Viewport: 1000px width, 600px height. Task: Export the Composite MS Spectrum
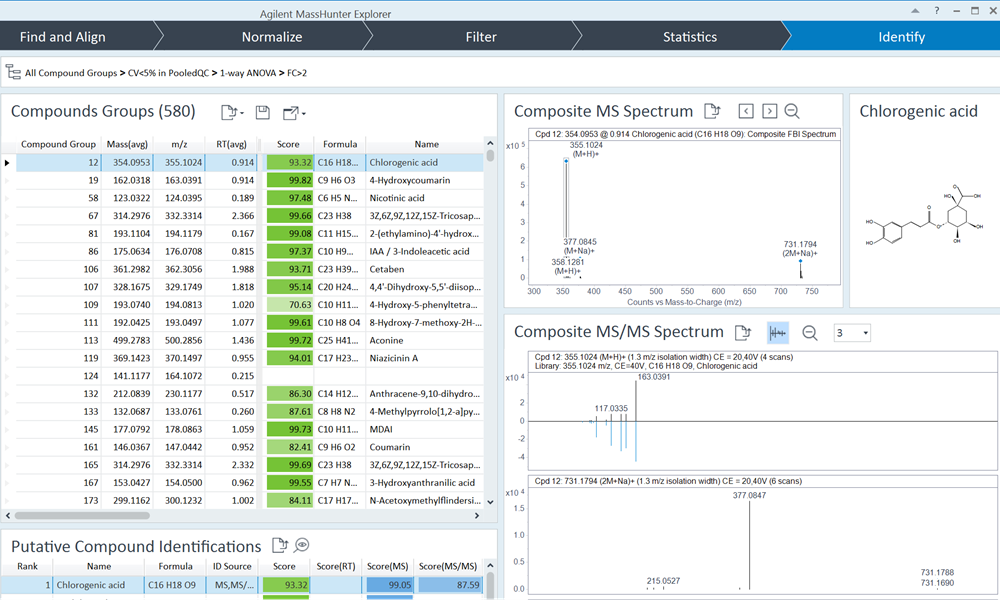pyautogui.click(x=712, y=112)
